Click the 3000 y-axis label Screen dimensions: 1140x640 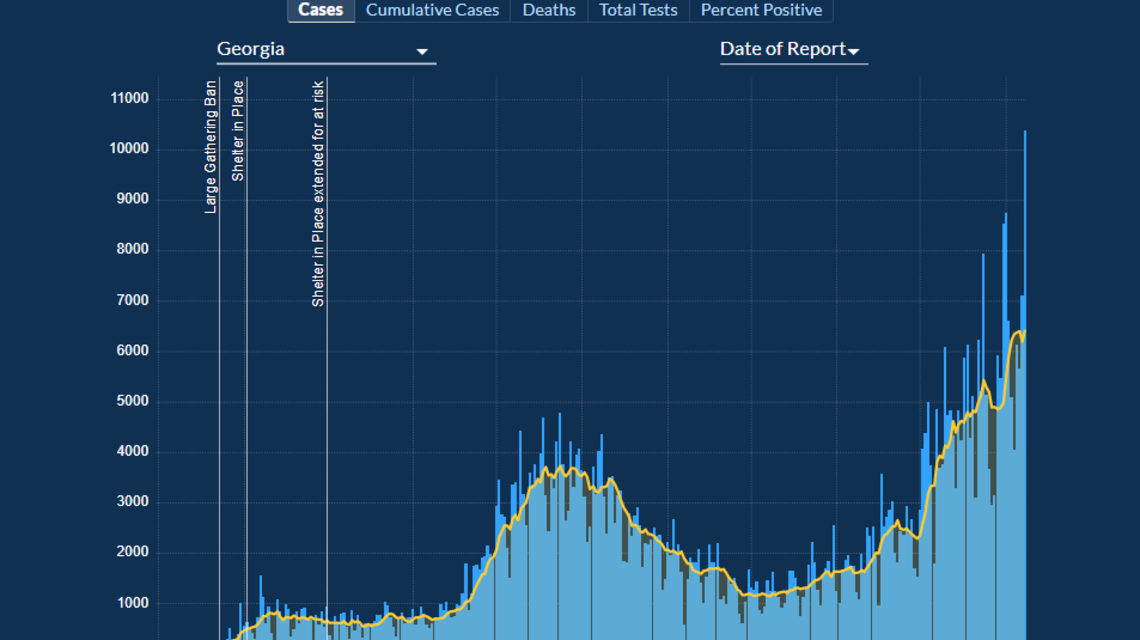(x=132, y=501)
